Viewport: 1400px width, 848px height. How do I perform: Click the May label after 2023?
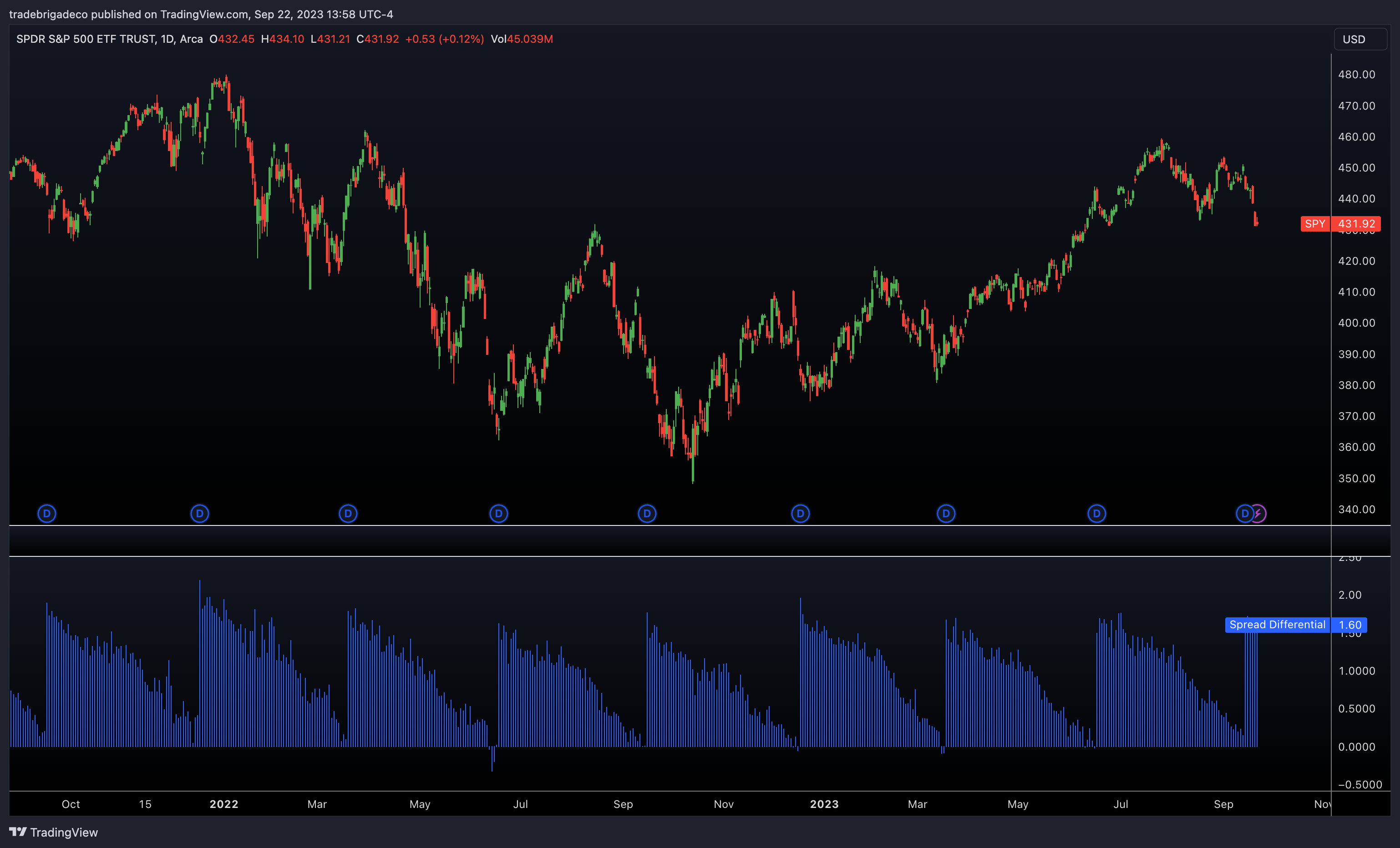1018,804
